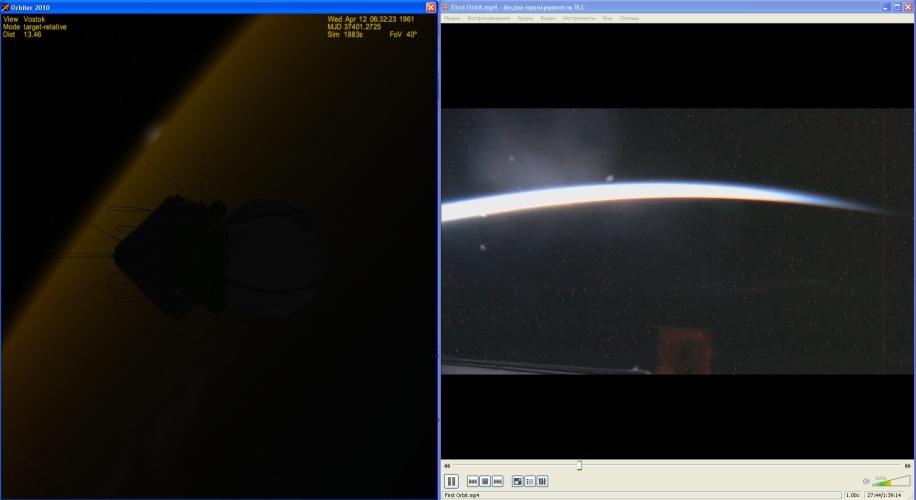This screenshot has height=500, width=916.
Task: Click the VLC cone icon in title bar
Action: 446,7
